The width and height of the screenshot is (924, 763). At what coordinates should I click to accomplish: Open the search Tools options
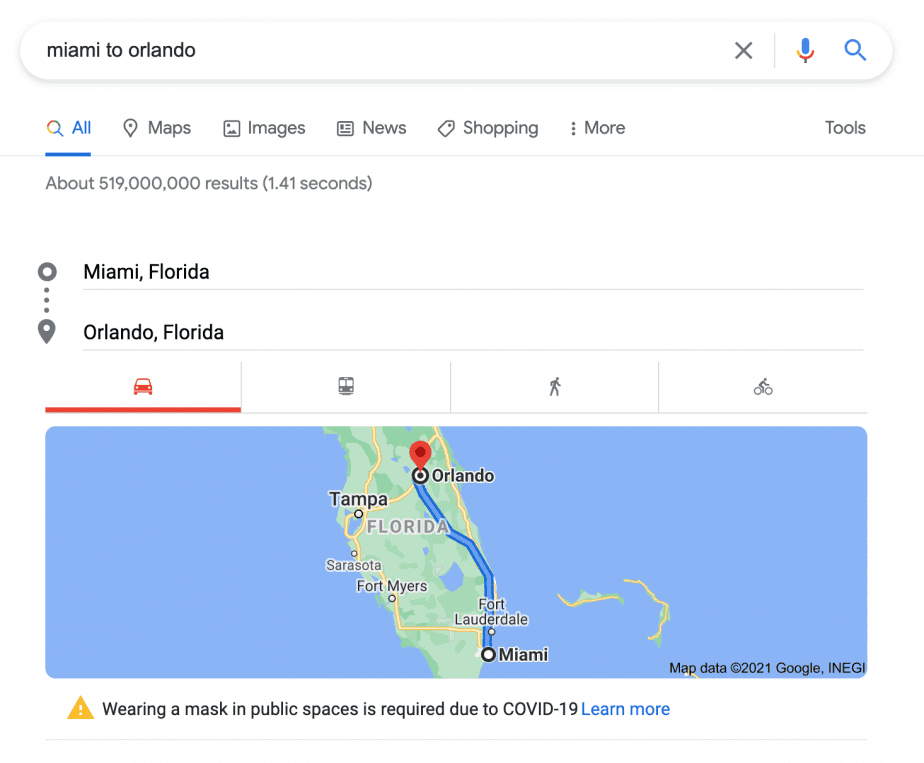pos(845,128)
